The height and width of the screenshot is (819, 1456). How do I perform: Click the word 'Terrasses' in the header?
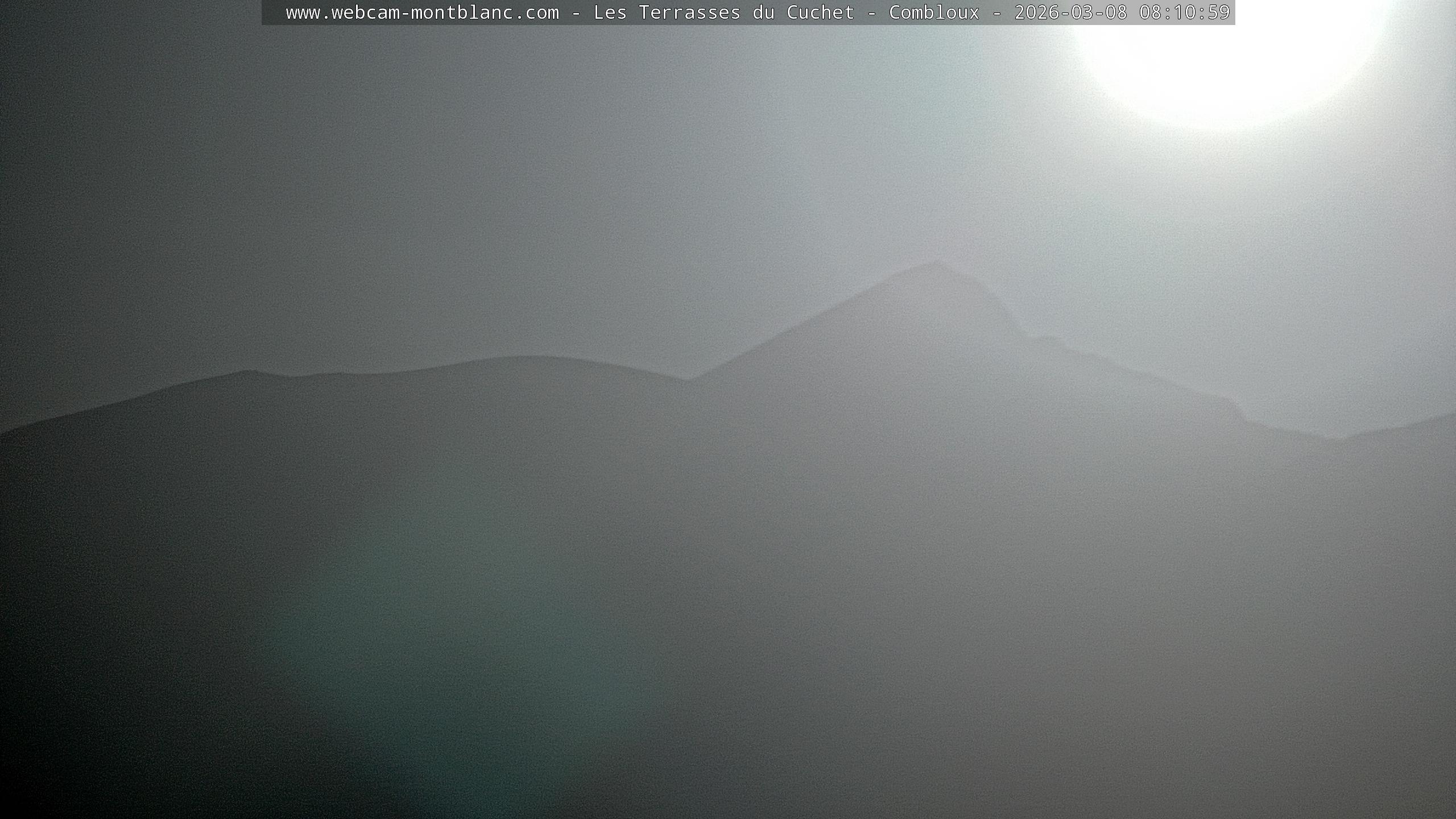[689, 13]
